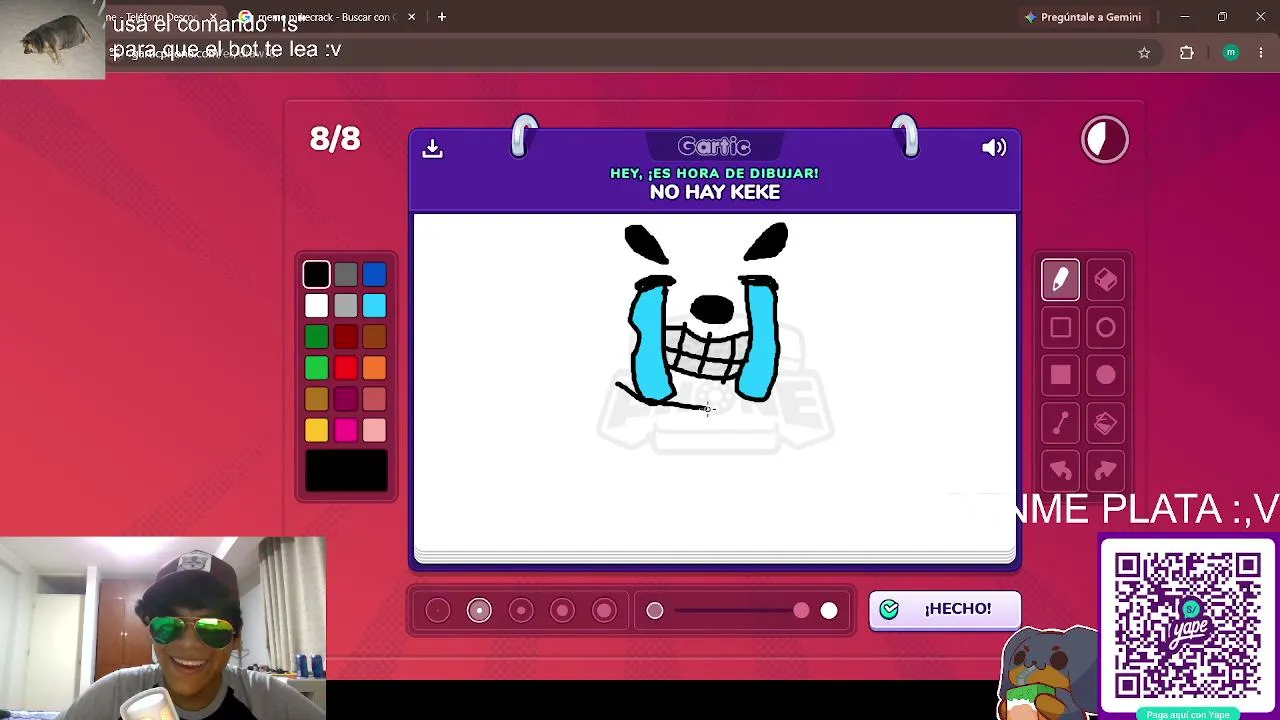Open the Chrome three-dot menu
This screenshot has width=1280, height=720.
click(x=1261, y=53)
